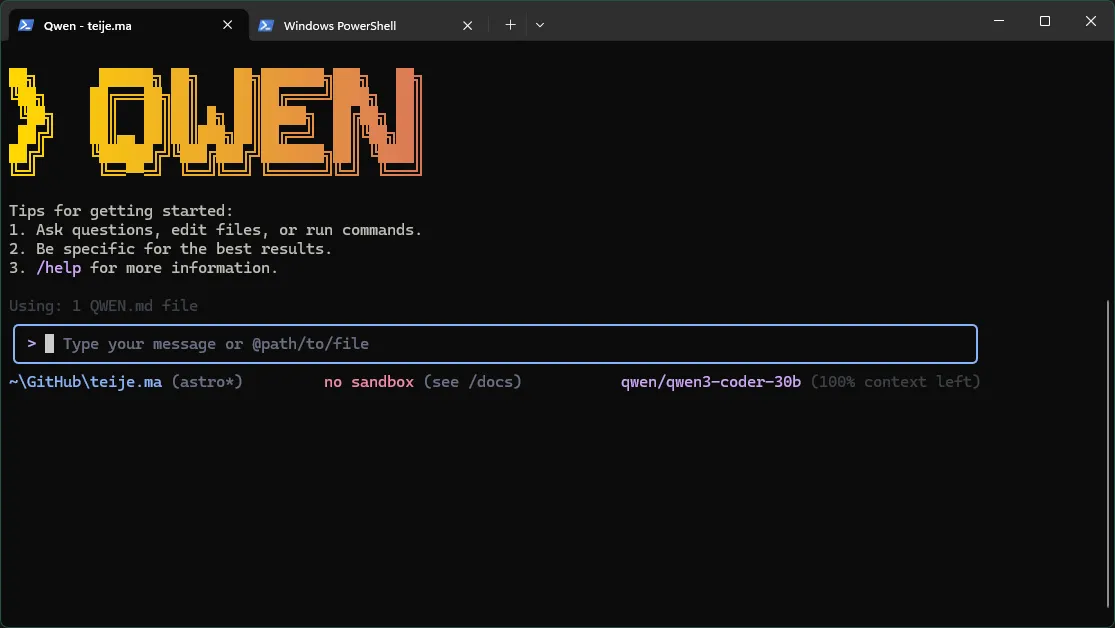Close the Windows PowerShell tab
Image resolution: width=1115 pixels, height=628 pixels.
coord(466,25)
